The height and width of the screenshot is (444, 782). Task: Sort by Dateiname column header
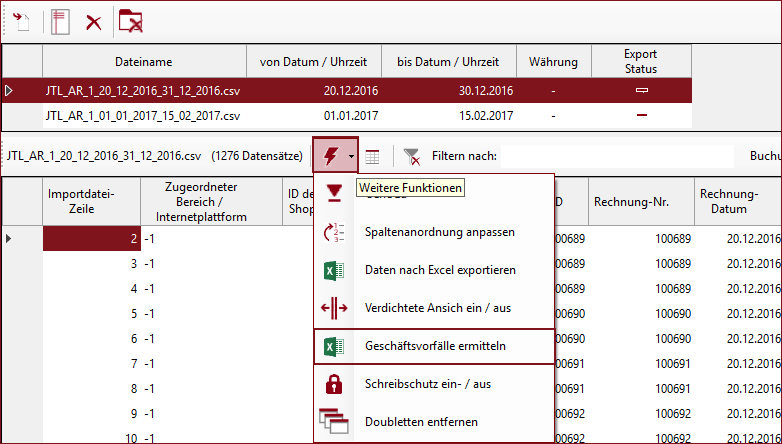tap(144, 61)
